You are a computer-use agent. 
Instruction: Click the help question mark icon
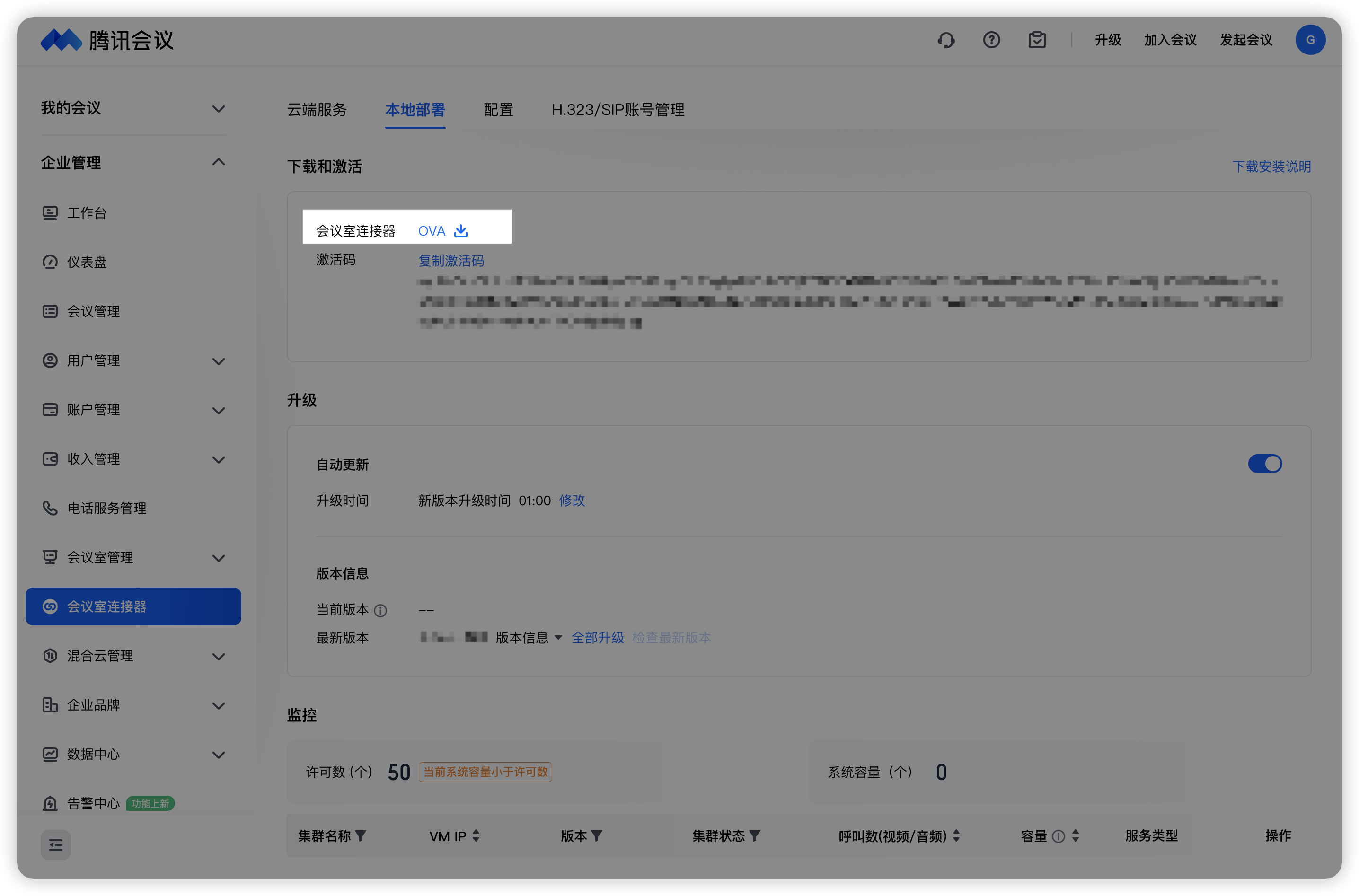click(x=991, y=40)
